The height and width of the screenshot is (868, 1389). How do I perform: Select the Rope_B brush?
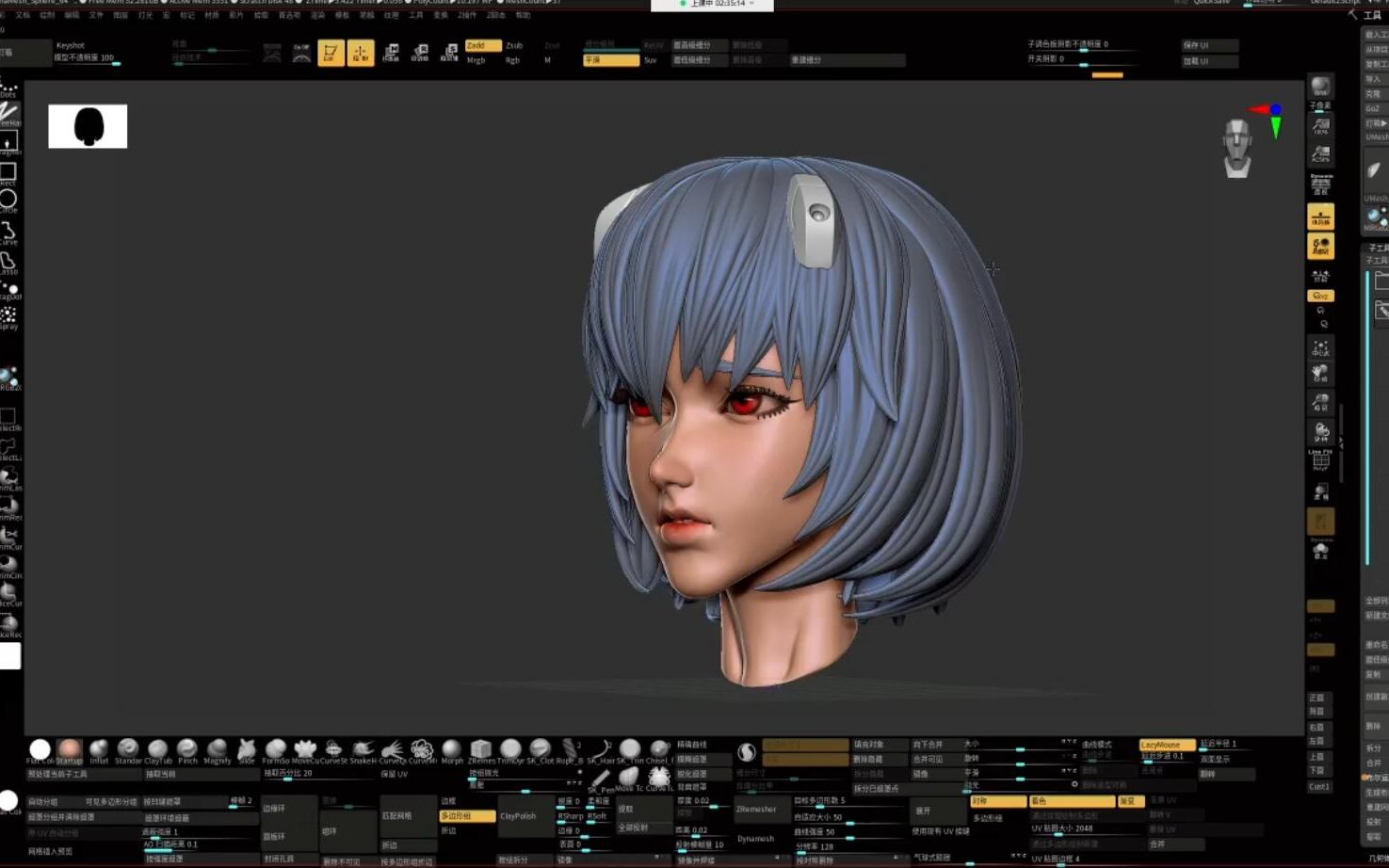click(569, 751)
